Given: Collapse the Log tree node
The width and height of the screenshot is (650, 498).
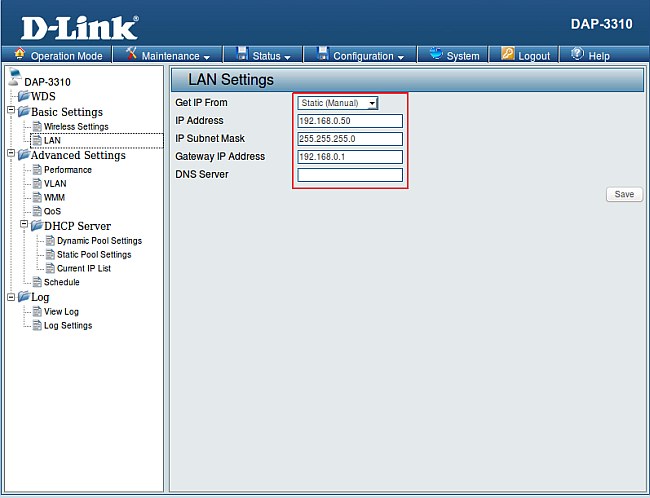Looking at the screenshot, I should pyautogui.click(x=10, y=297).
